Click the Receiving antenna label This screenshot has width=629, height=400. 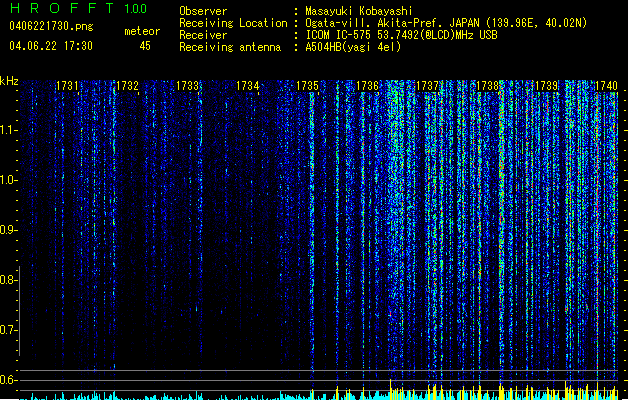[x=230, y=47]
